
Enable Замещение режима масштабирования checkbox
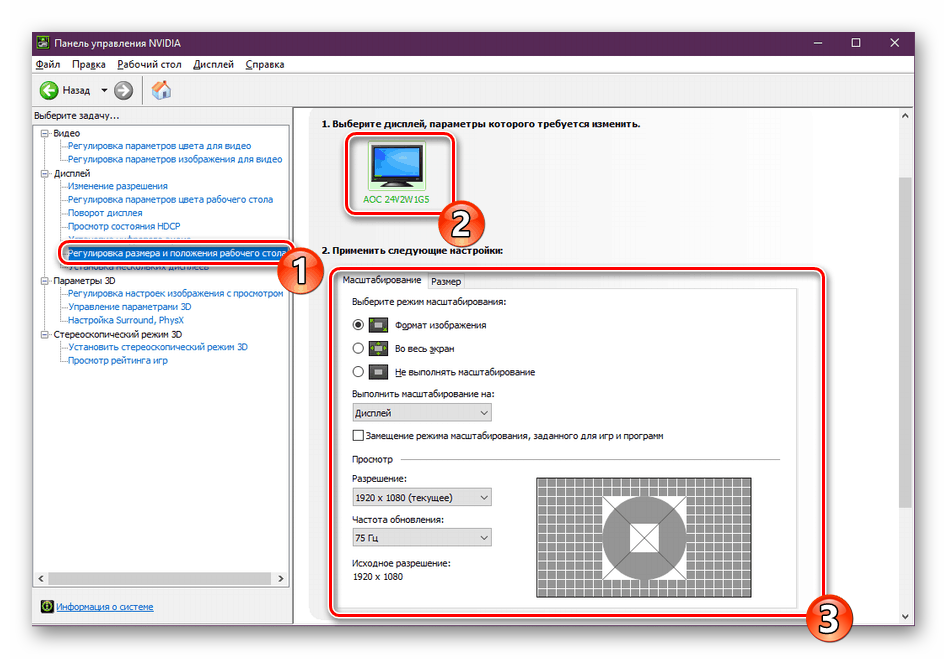(x=358, y=436)
